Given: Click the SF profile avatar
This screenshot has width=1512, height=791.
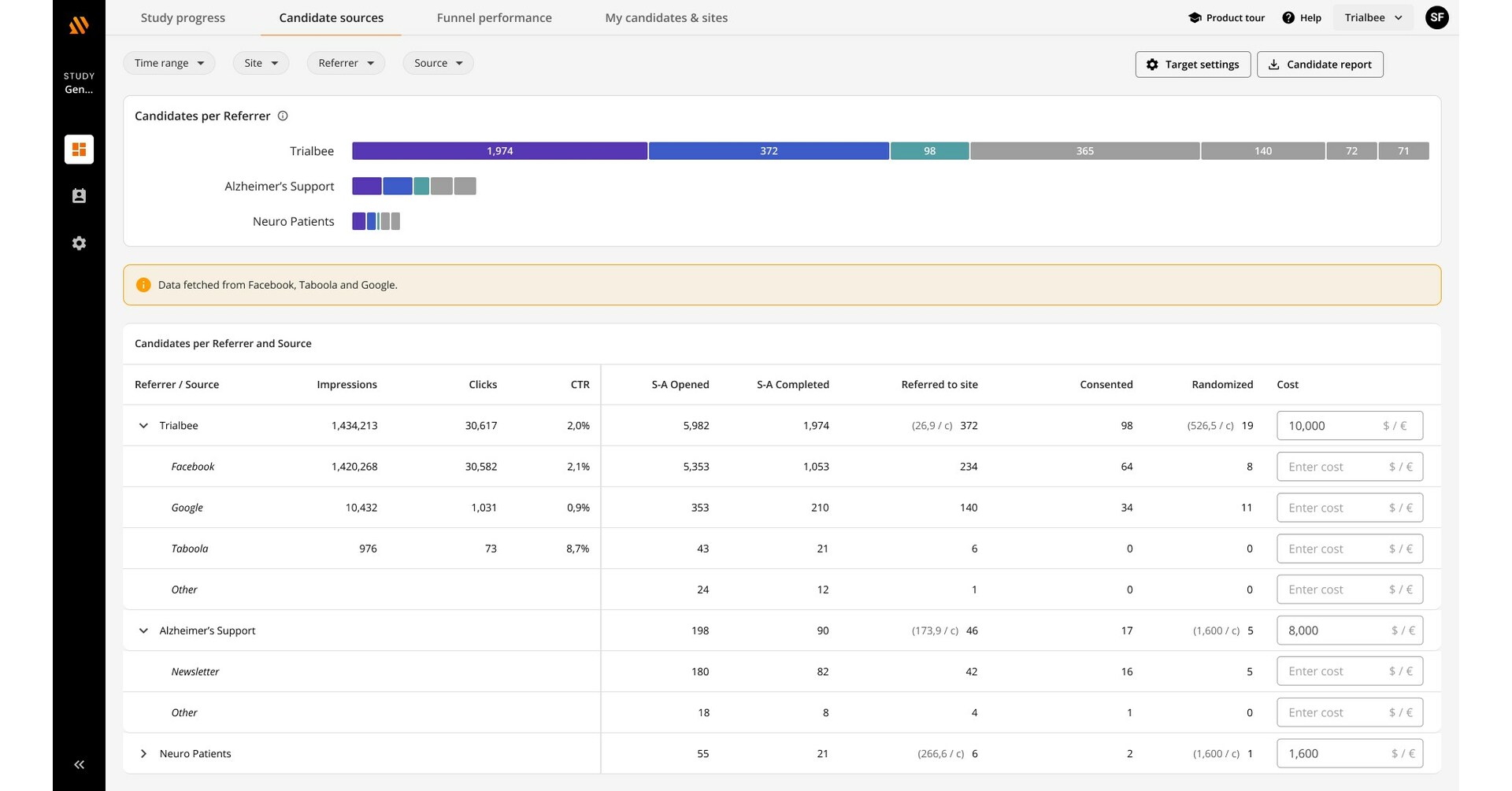Looking at the screenshot, I should [1437, 17].
